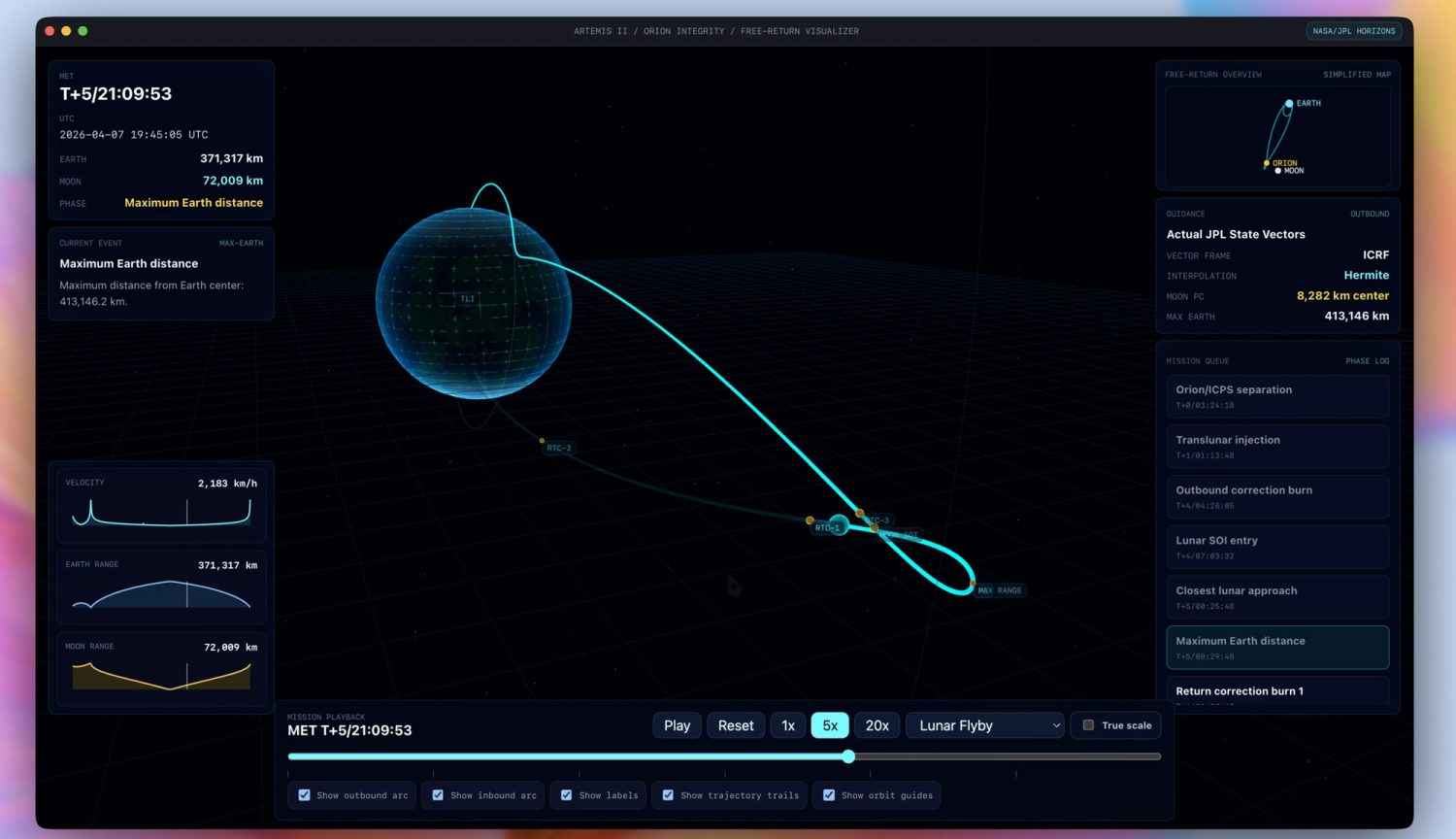Click the yellow window minimize button
This screenshot has height=839, width=1456.
pyautogui.click(x=66, y=31)
